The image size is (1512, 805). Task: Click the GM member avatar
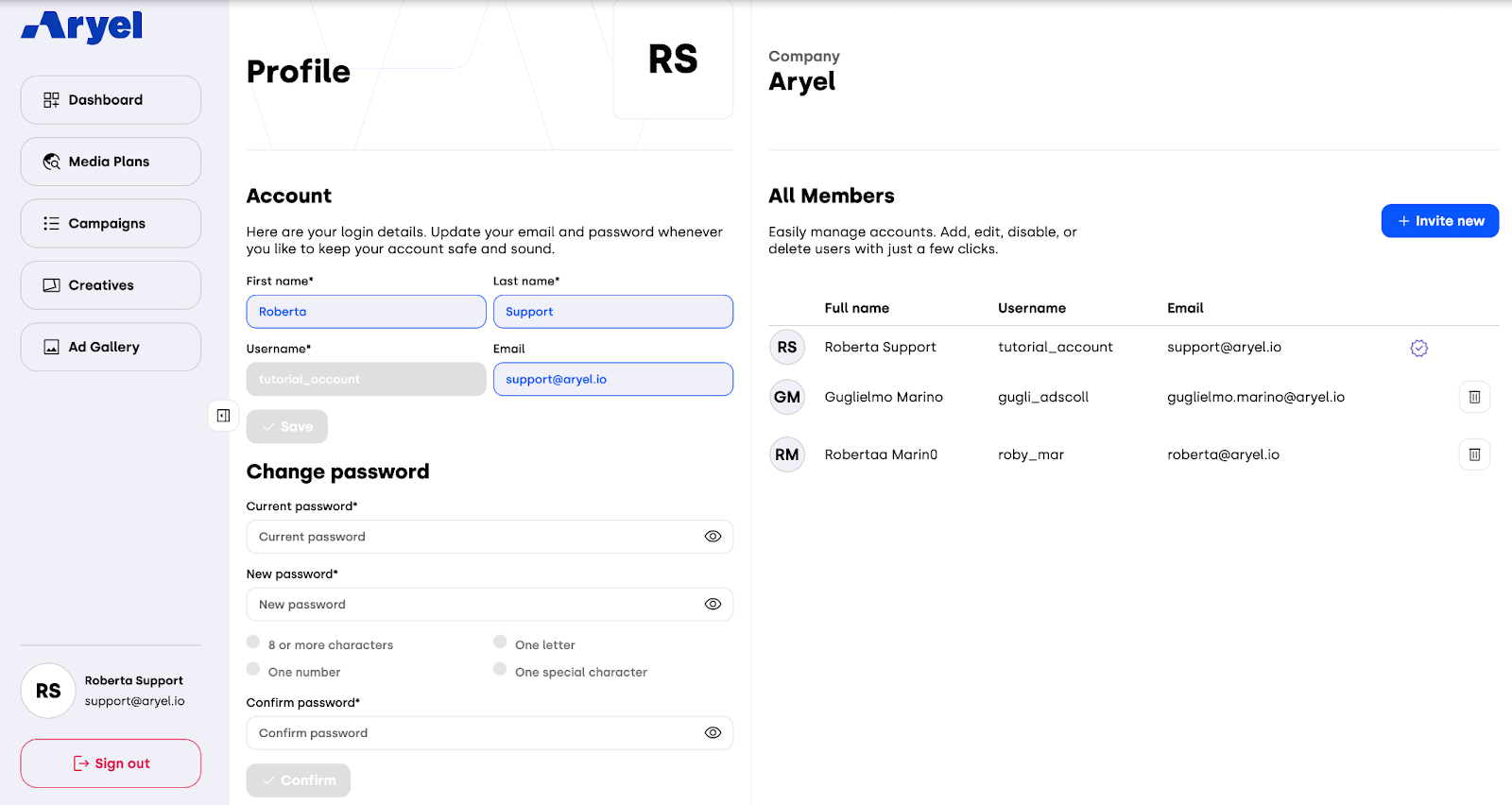tap(787, 397)
